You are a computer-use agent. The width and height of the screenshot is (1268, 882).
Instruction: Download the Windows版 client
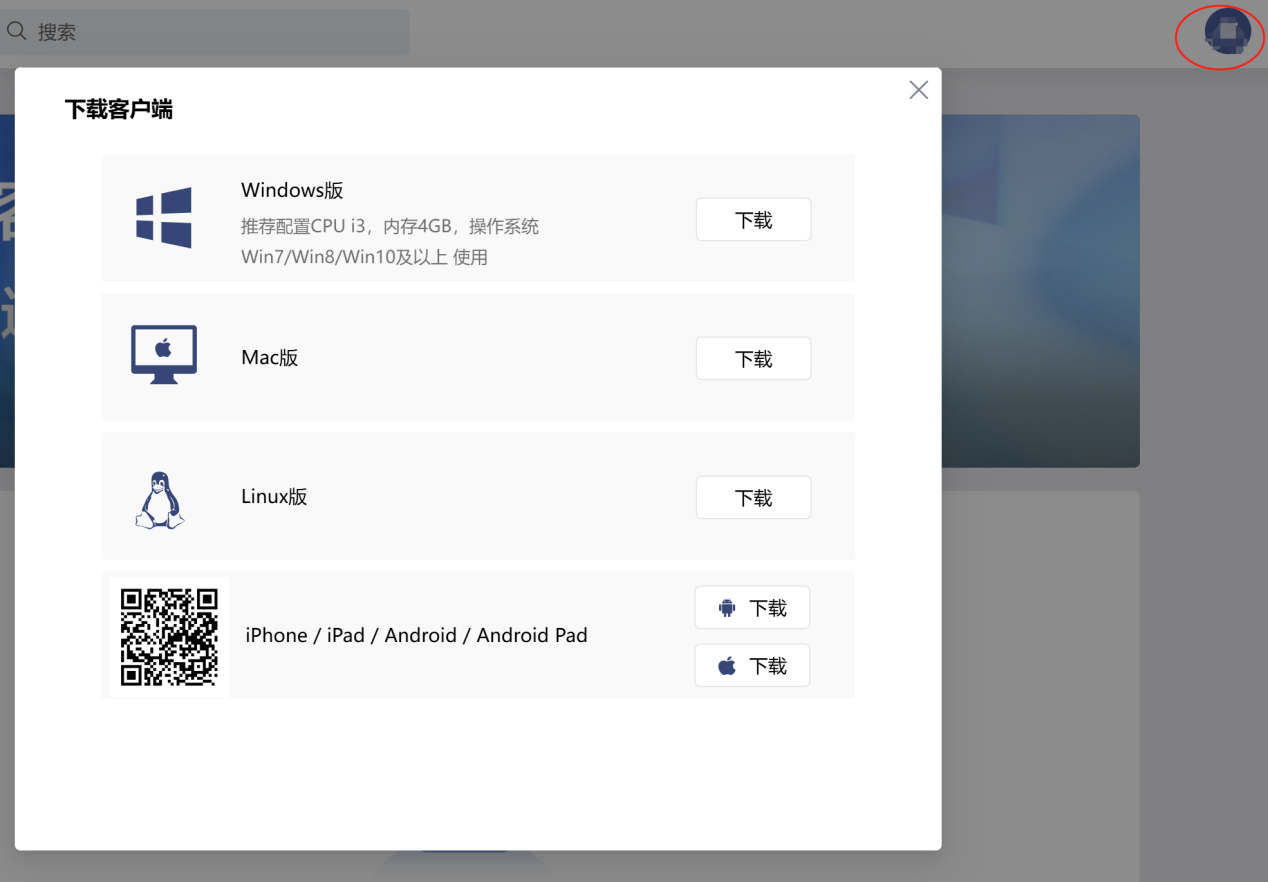pyautogui.click(x=753, y=220)
